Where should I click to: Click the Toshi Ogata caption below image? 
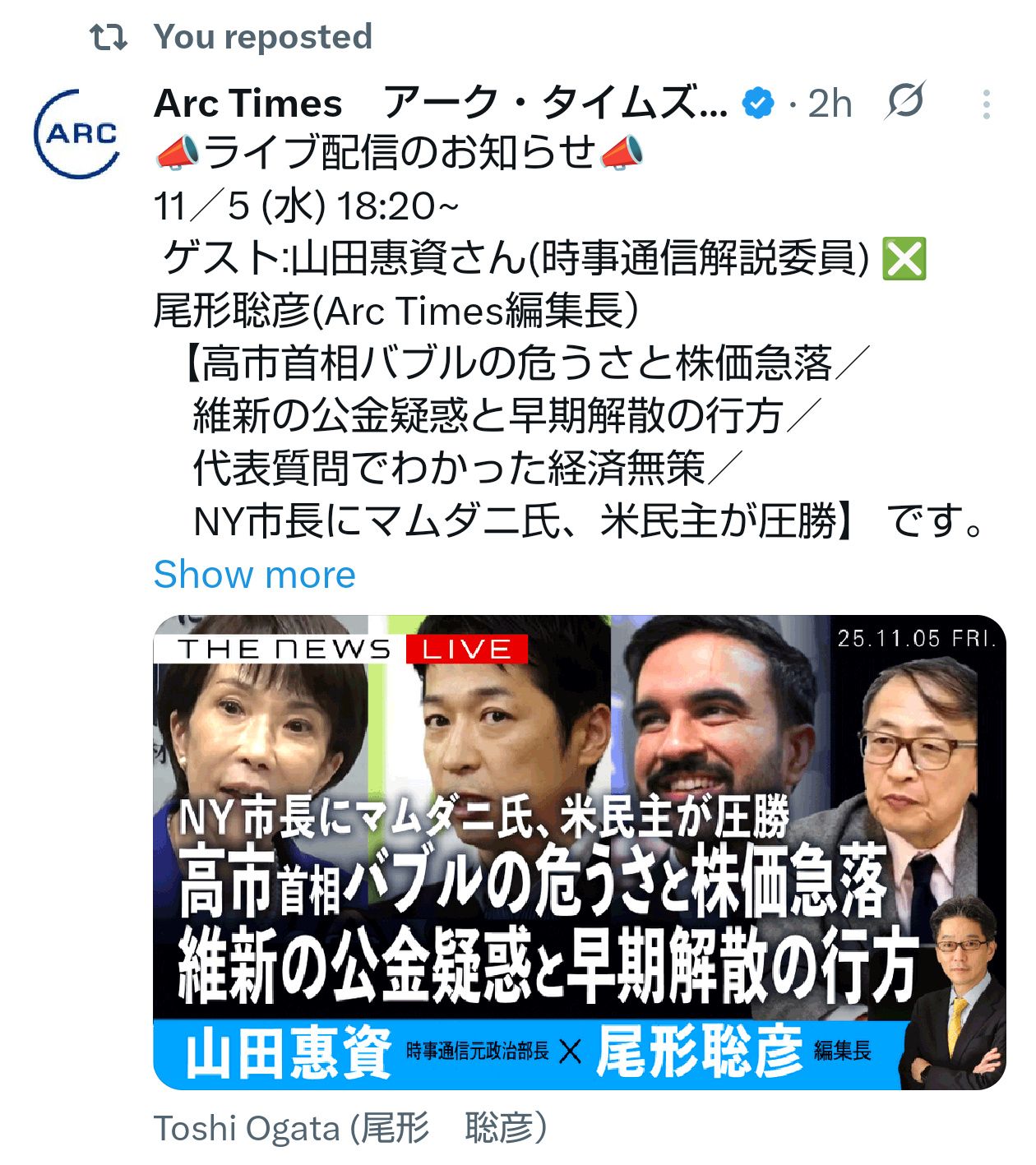pyautogui.click(x=350, y=1129)
